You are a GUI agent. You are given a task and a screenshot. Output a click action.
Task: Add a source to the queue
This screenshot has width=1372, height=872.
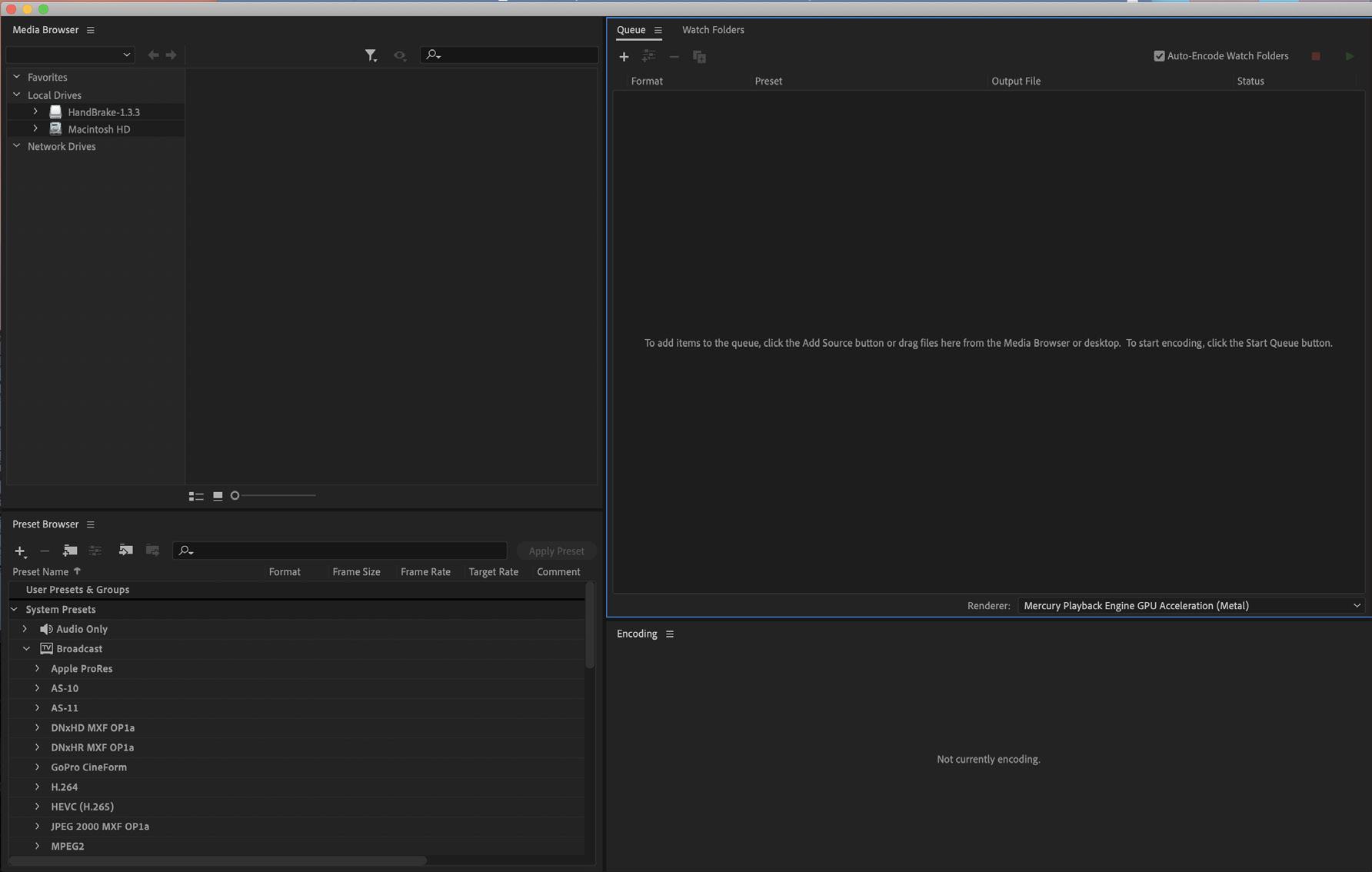624,56
